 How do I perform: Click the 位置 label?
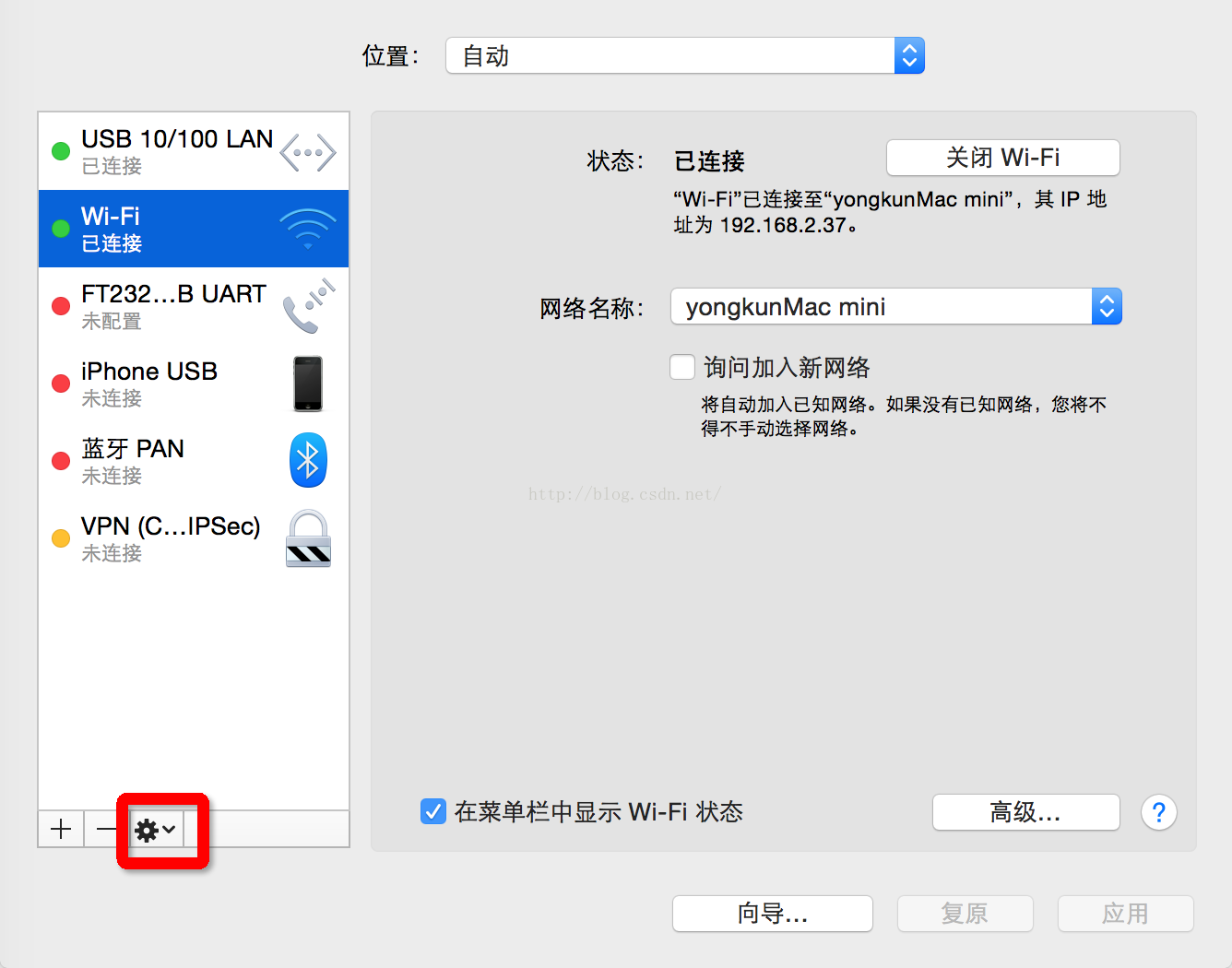pyautogui.click(x=391, y=56)
